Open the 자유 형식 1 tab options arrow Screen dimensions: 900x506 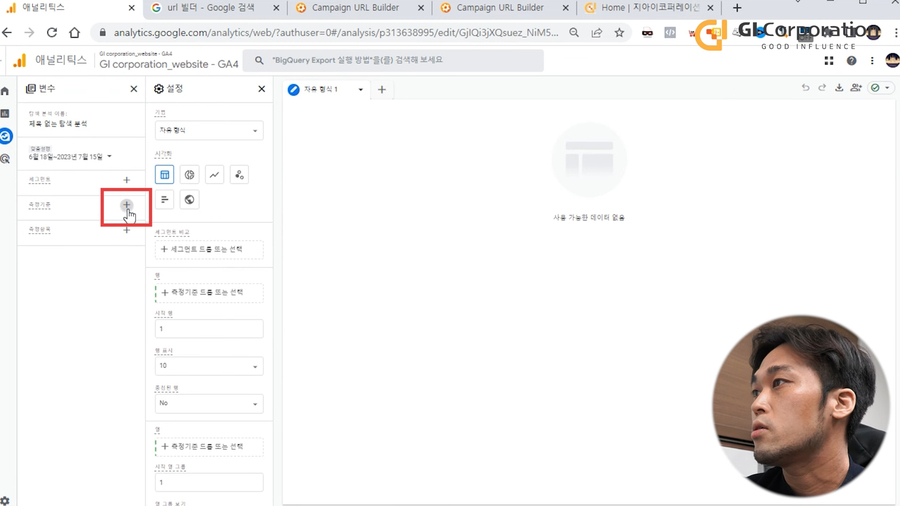coord(360,89)
